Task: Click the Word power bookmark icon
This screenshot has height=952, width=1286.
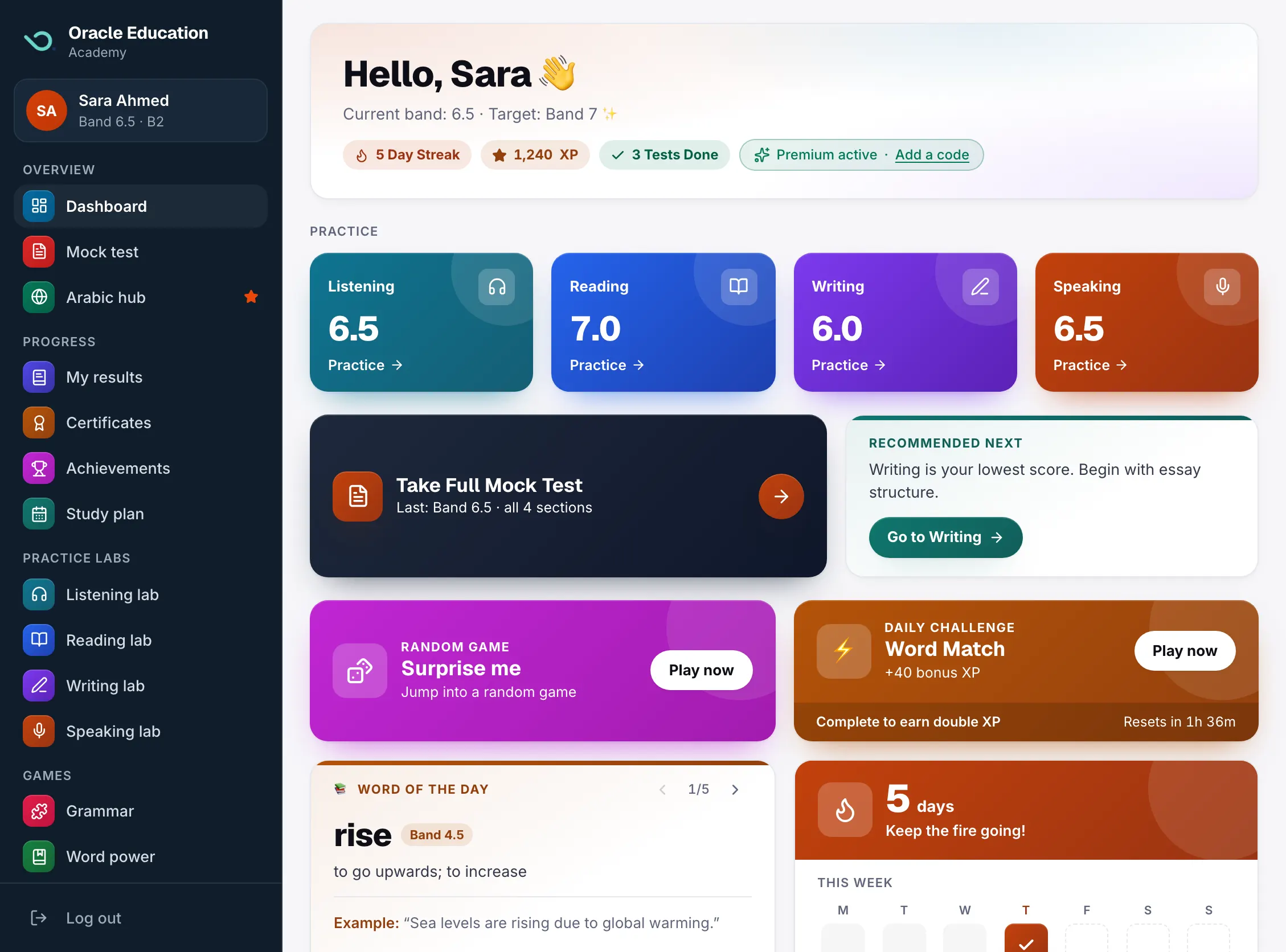Action: tap(39, 856)
